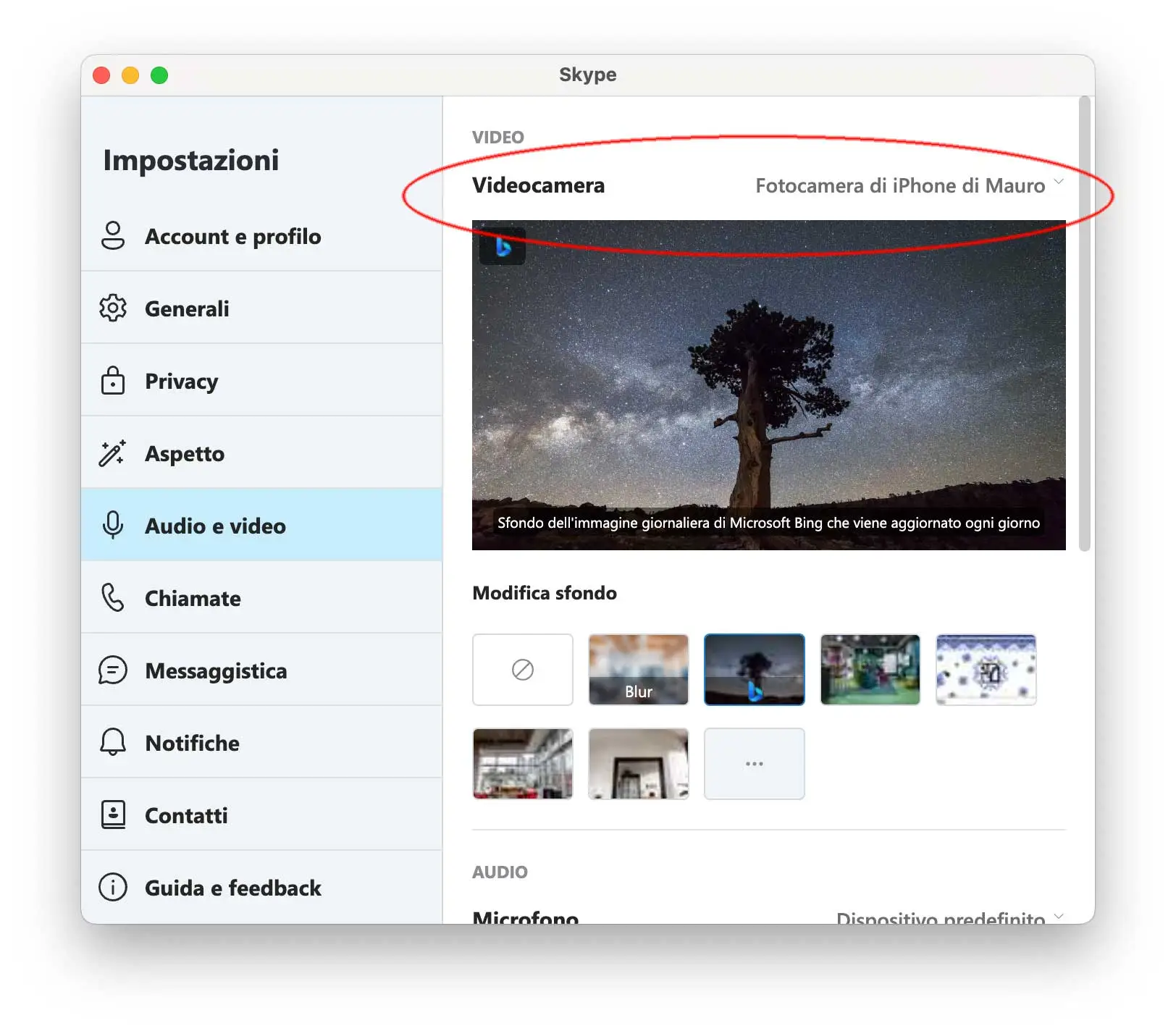Select the Chiamate phone icon

(114, 598)
